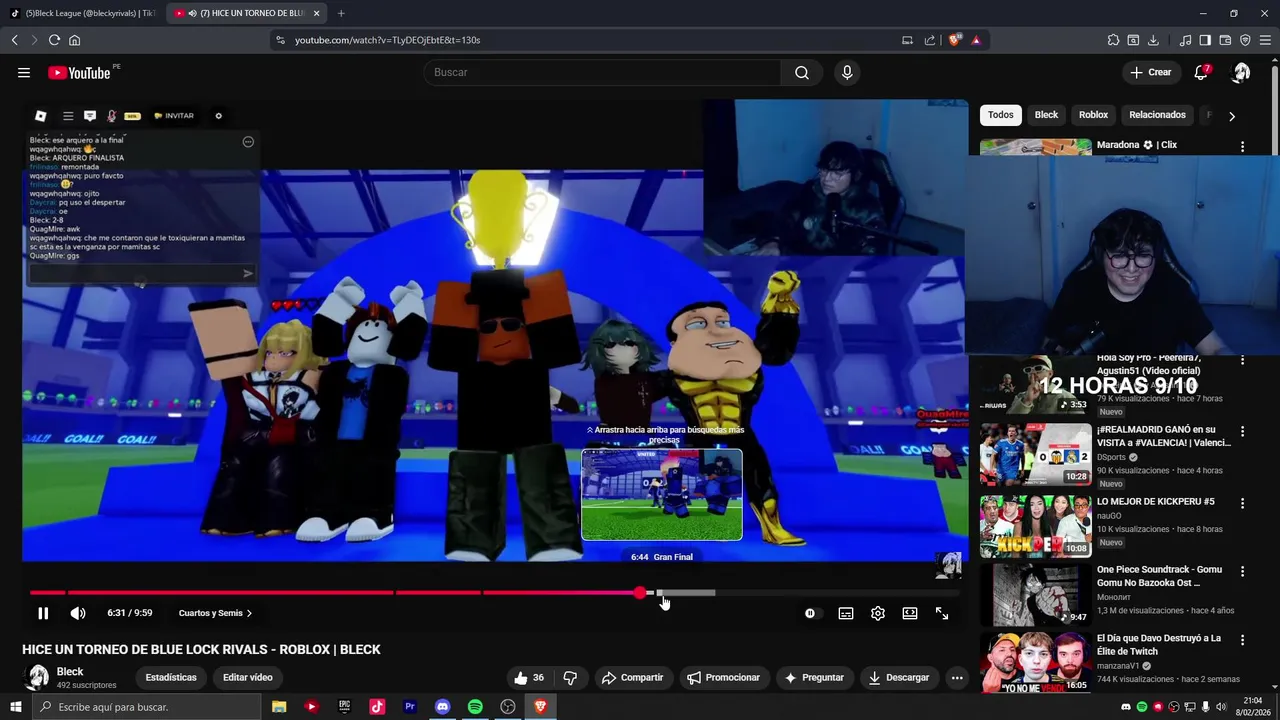
Task: Enter full screen mode
Action: point(942,613)
